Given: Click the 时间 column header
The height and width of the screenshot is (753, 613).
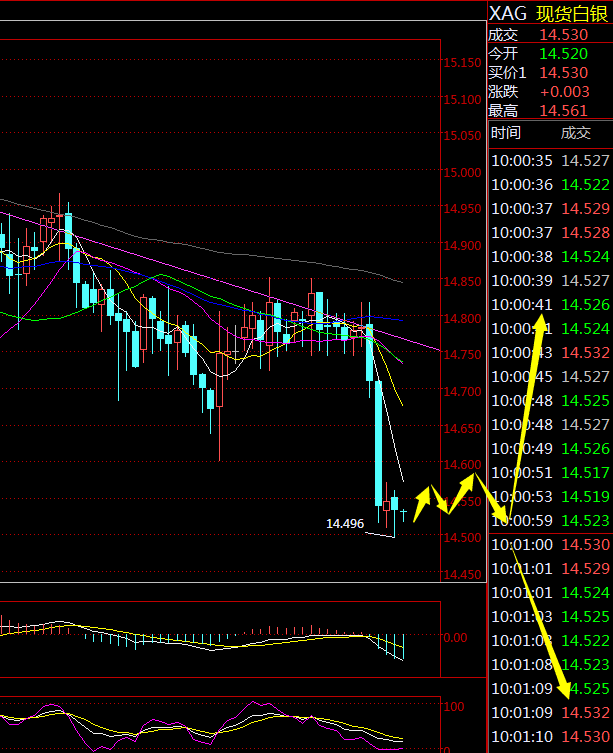Looking at the screenshot, I should [505, 133].
